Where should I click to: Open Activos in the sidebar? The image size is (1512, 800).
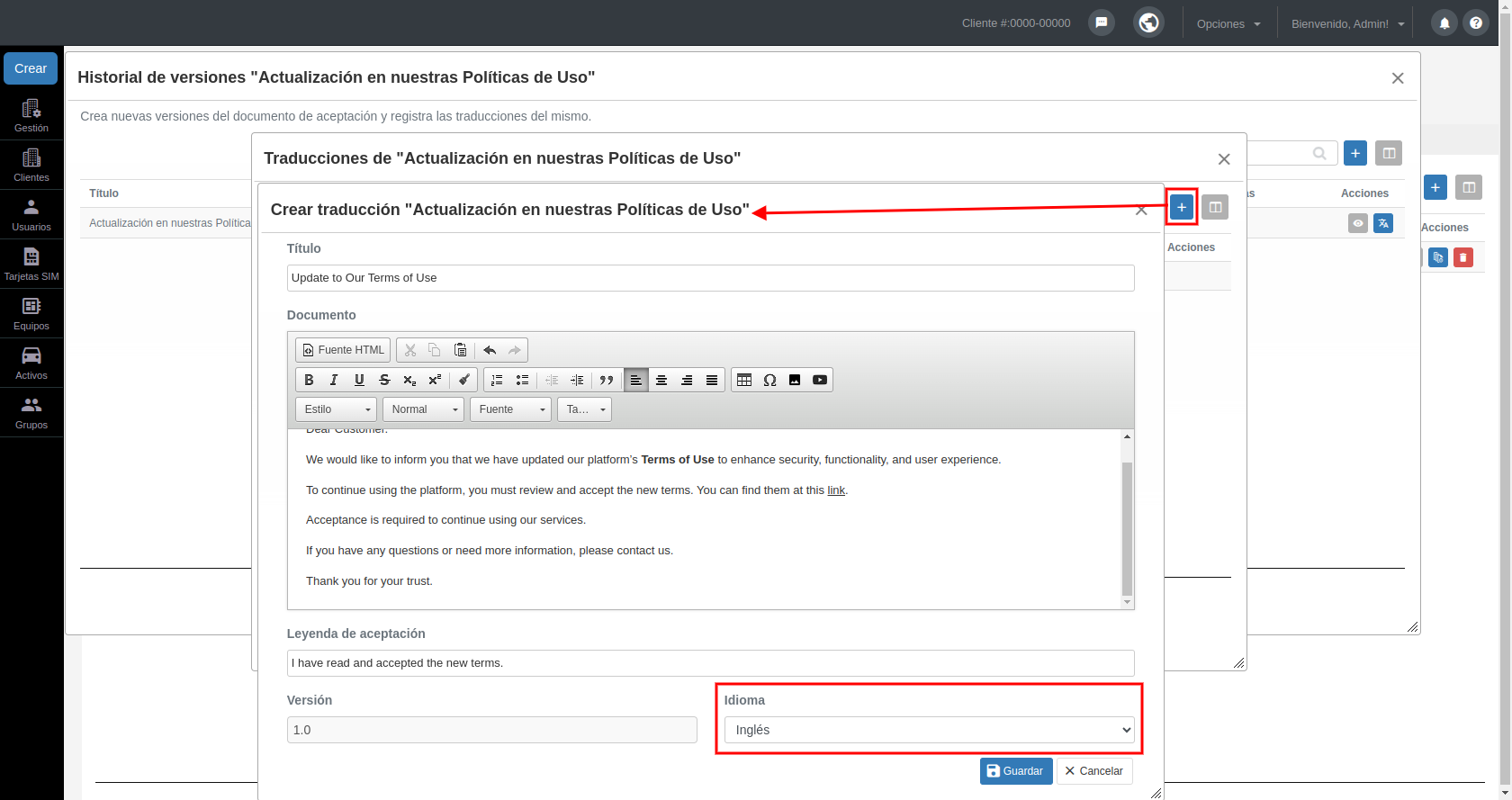pyautogui.click(x=31, y=363)
